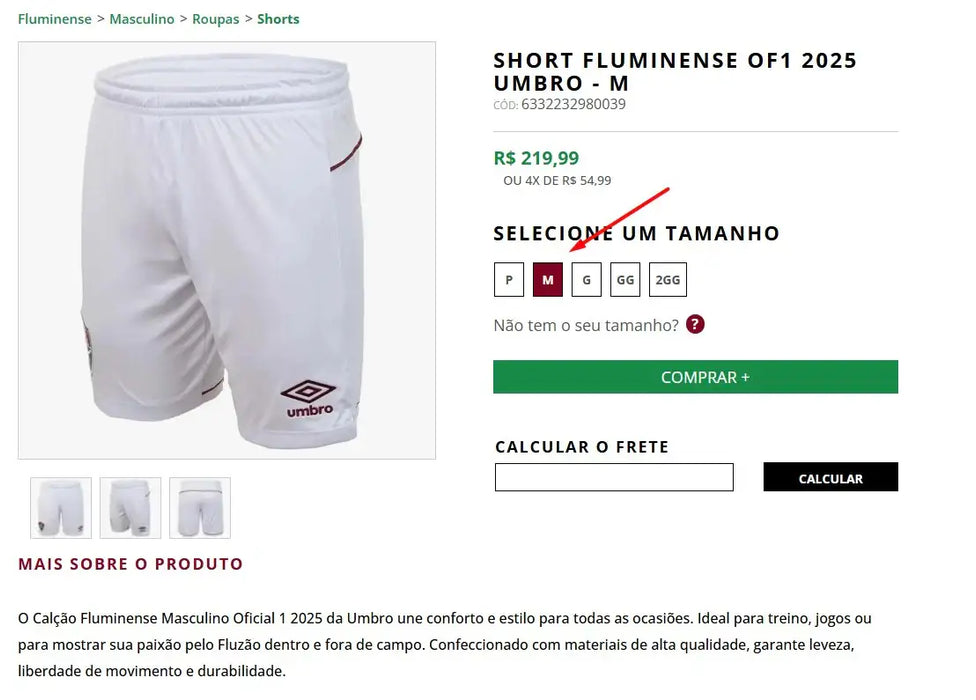Click the first shorts thumbnail
The image size is (976, 700).
(x=61, y=507)
